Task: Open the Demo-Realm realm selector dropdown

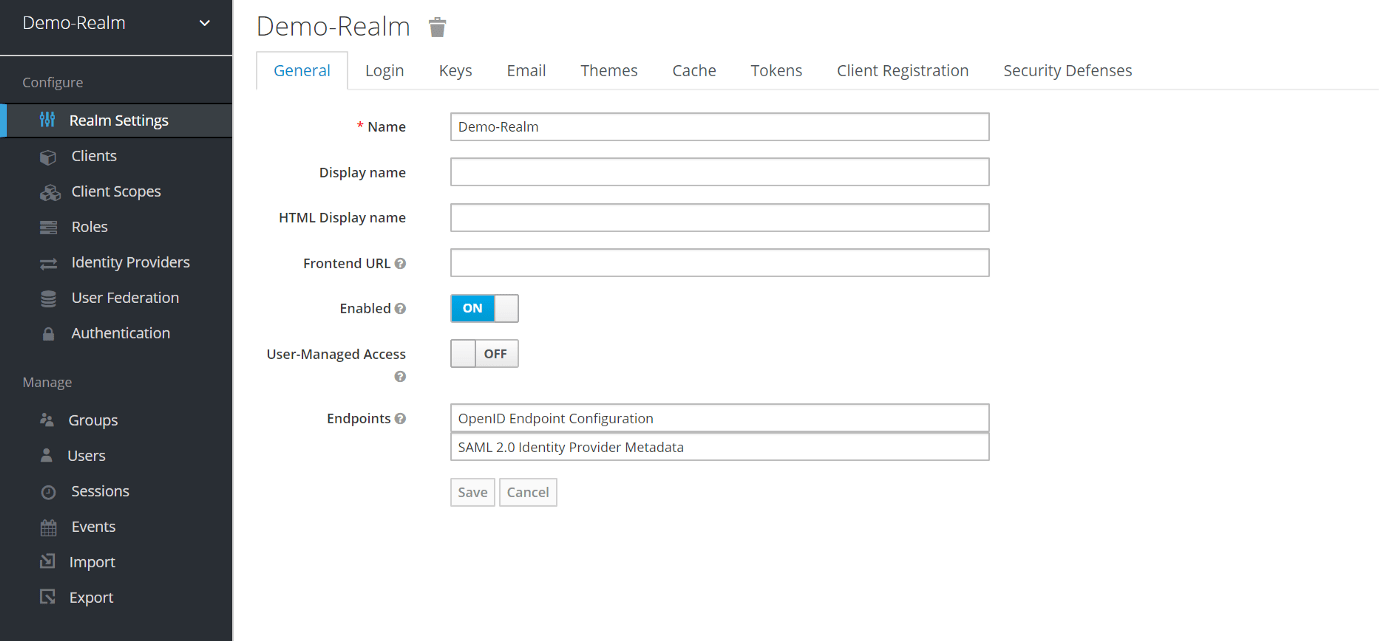Action: tap(116, 23)
